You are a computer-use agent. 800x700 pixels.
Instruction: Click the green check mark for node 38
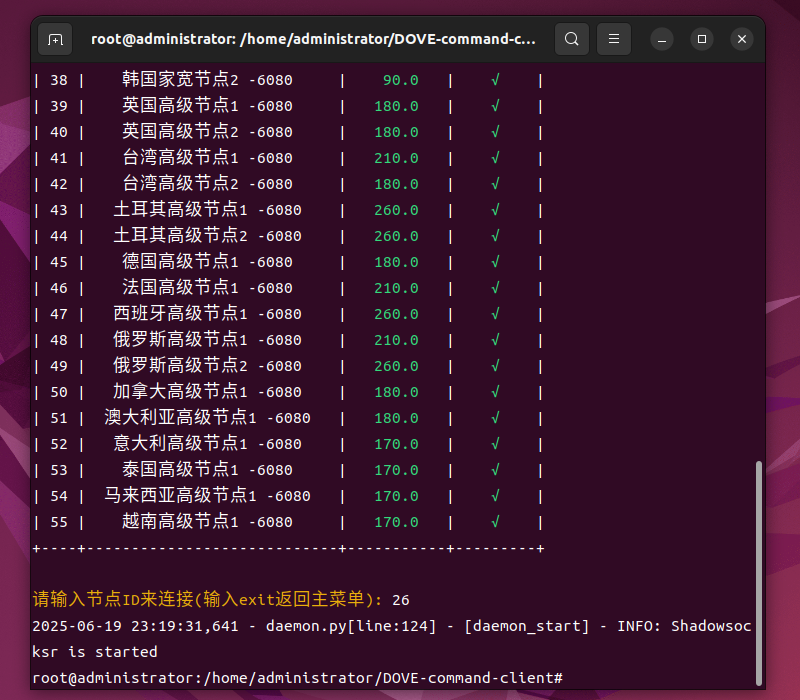point(495,80)
